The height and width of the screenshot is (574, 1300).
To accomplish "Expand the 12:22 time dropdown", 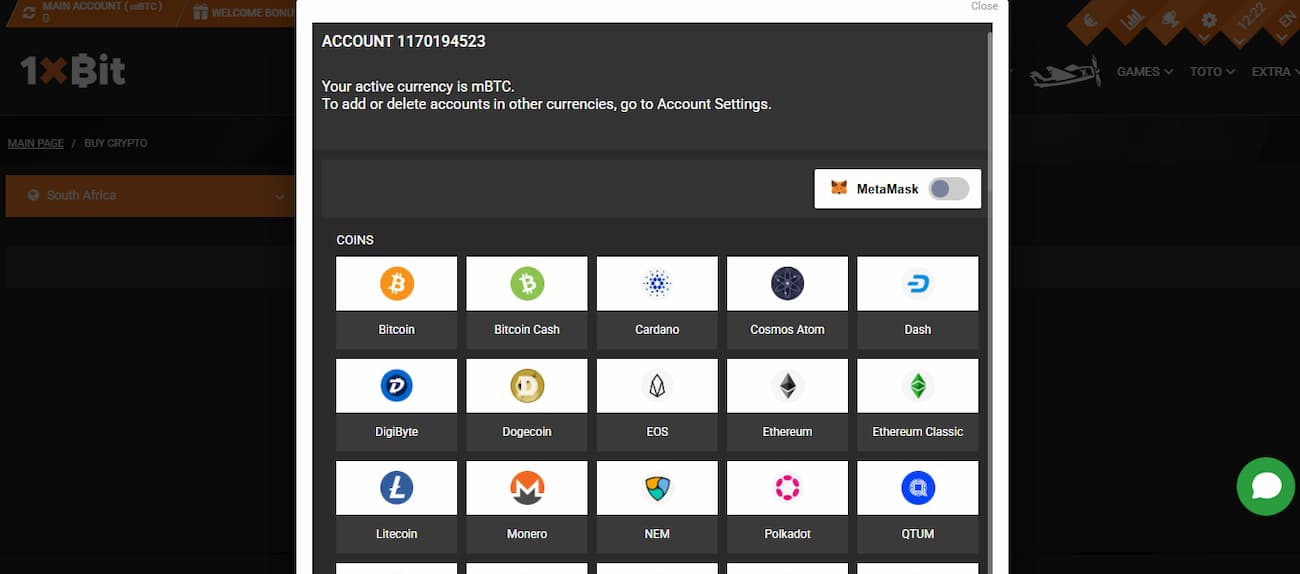I will click(x=1249, y=21).
